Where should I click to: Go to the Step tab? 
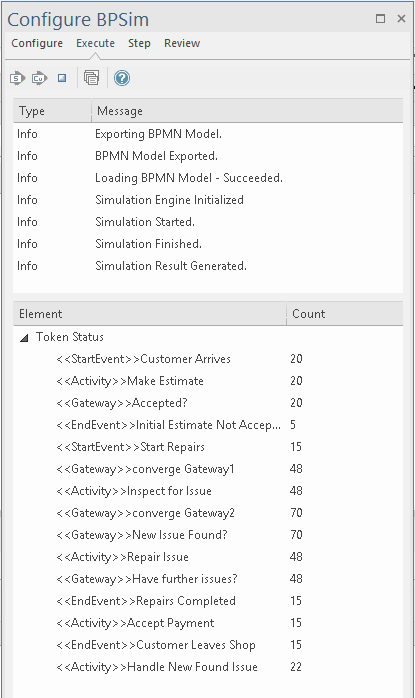pyautogui.click(x=139, y=43)
